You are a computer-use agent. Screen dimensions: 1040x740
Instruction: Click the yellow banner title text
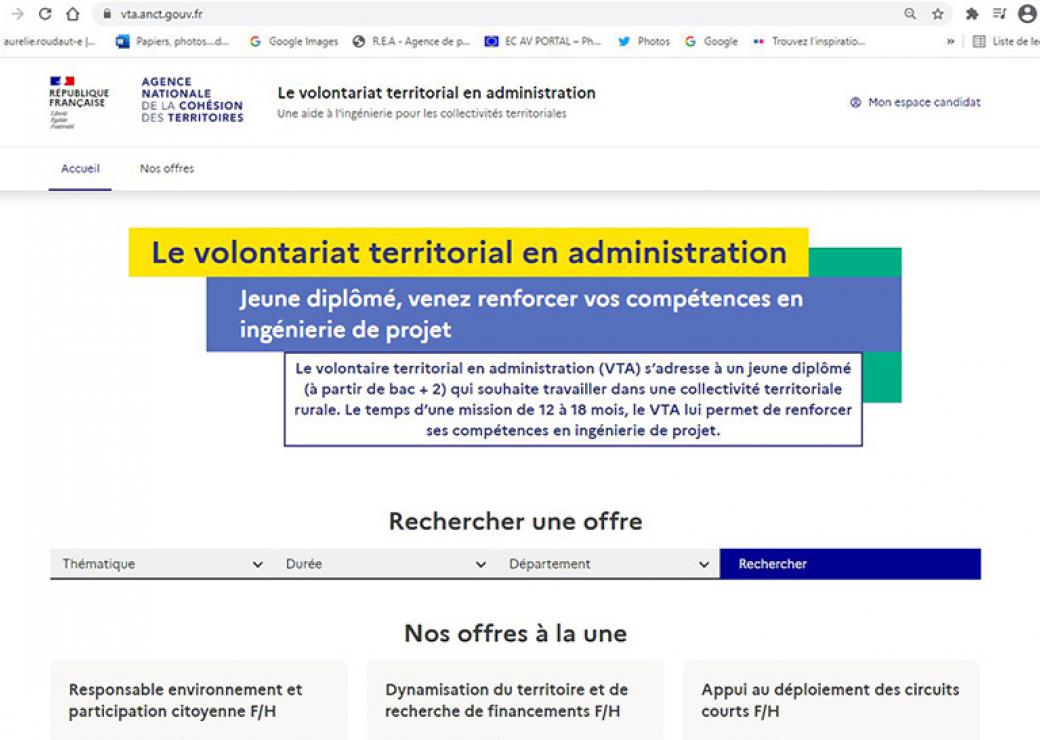click(x=469, y=253)
